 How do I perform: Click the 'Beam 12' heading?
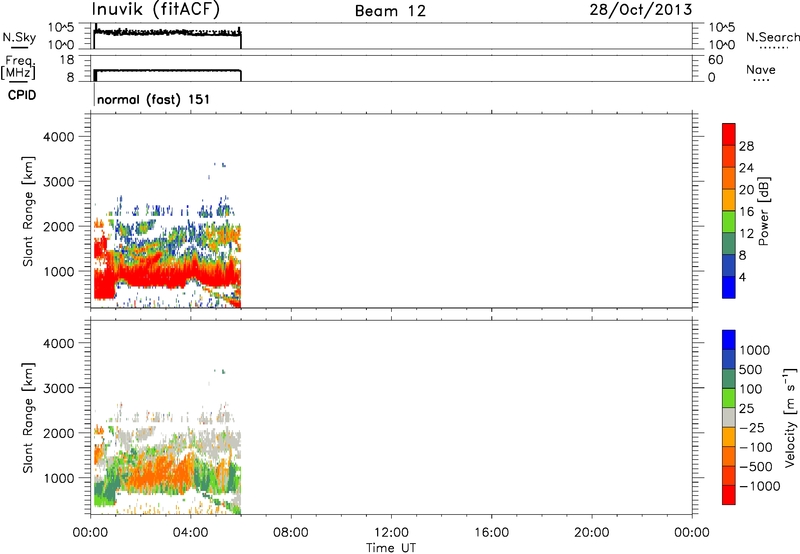[x=390, y=11]
